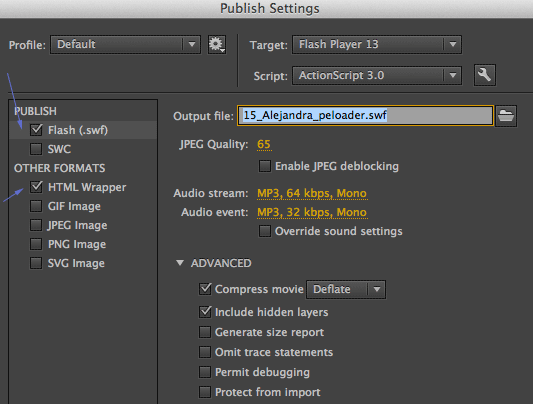Uncheck the Flash (.swf) checkbox
Screen dimensions: 533x404
[36, 130]
